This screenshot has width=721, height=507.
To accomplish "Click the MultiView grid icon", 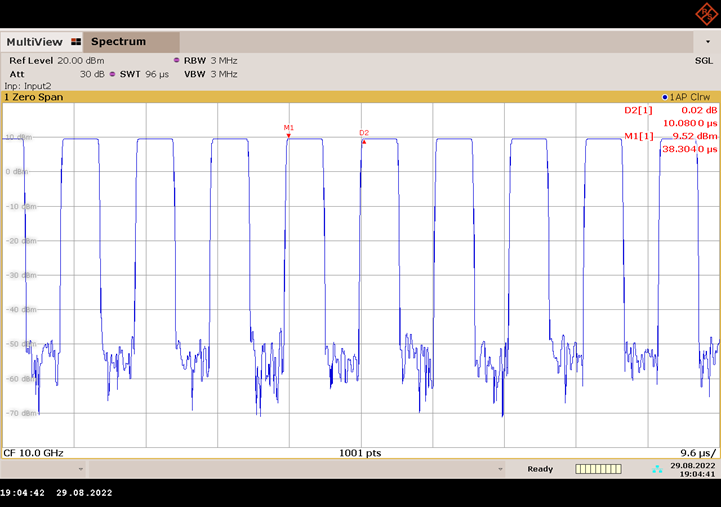I will click(x=75, y=42).
